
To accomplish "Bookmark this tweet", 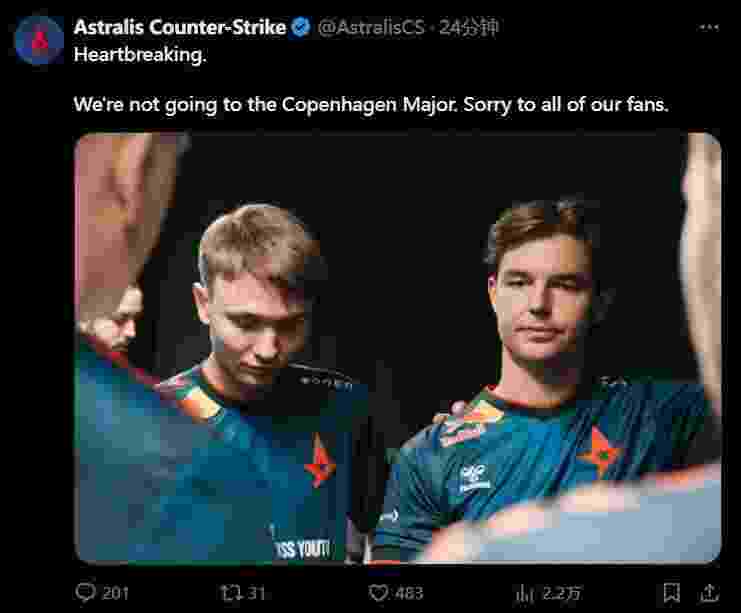I will pos(671,593).
